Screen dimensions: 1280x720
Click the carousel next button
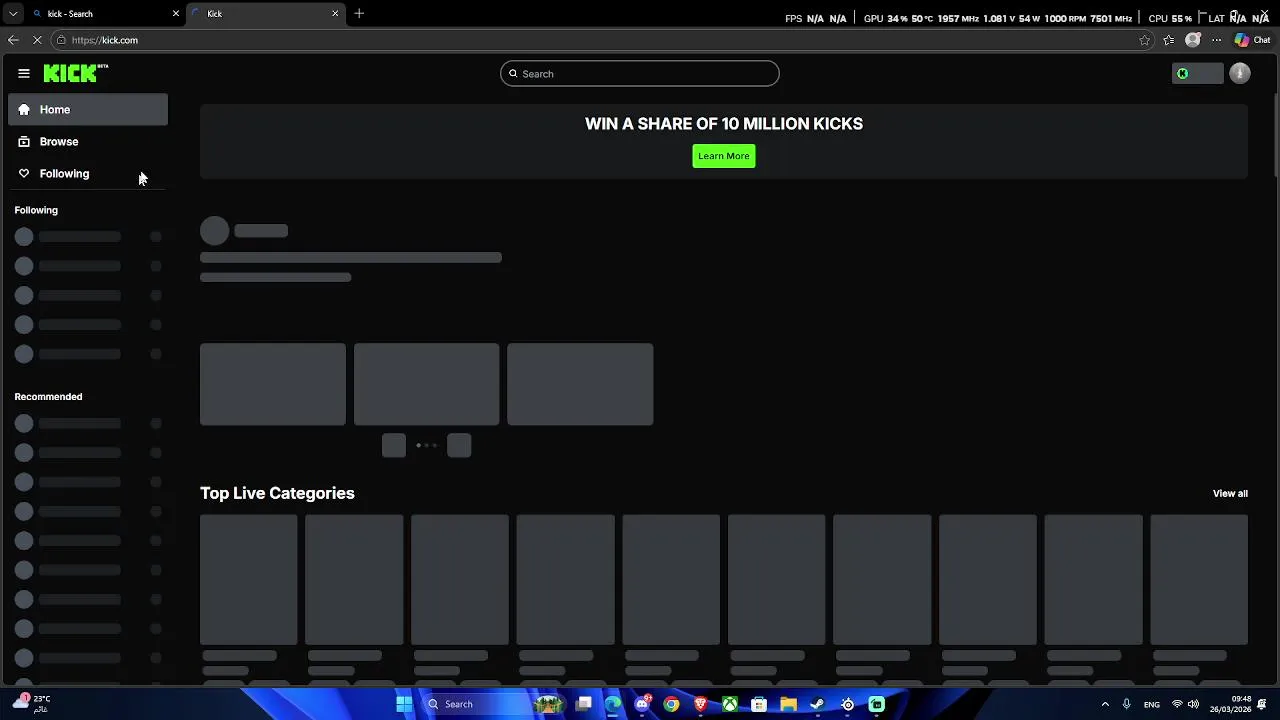click(459, 446)
